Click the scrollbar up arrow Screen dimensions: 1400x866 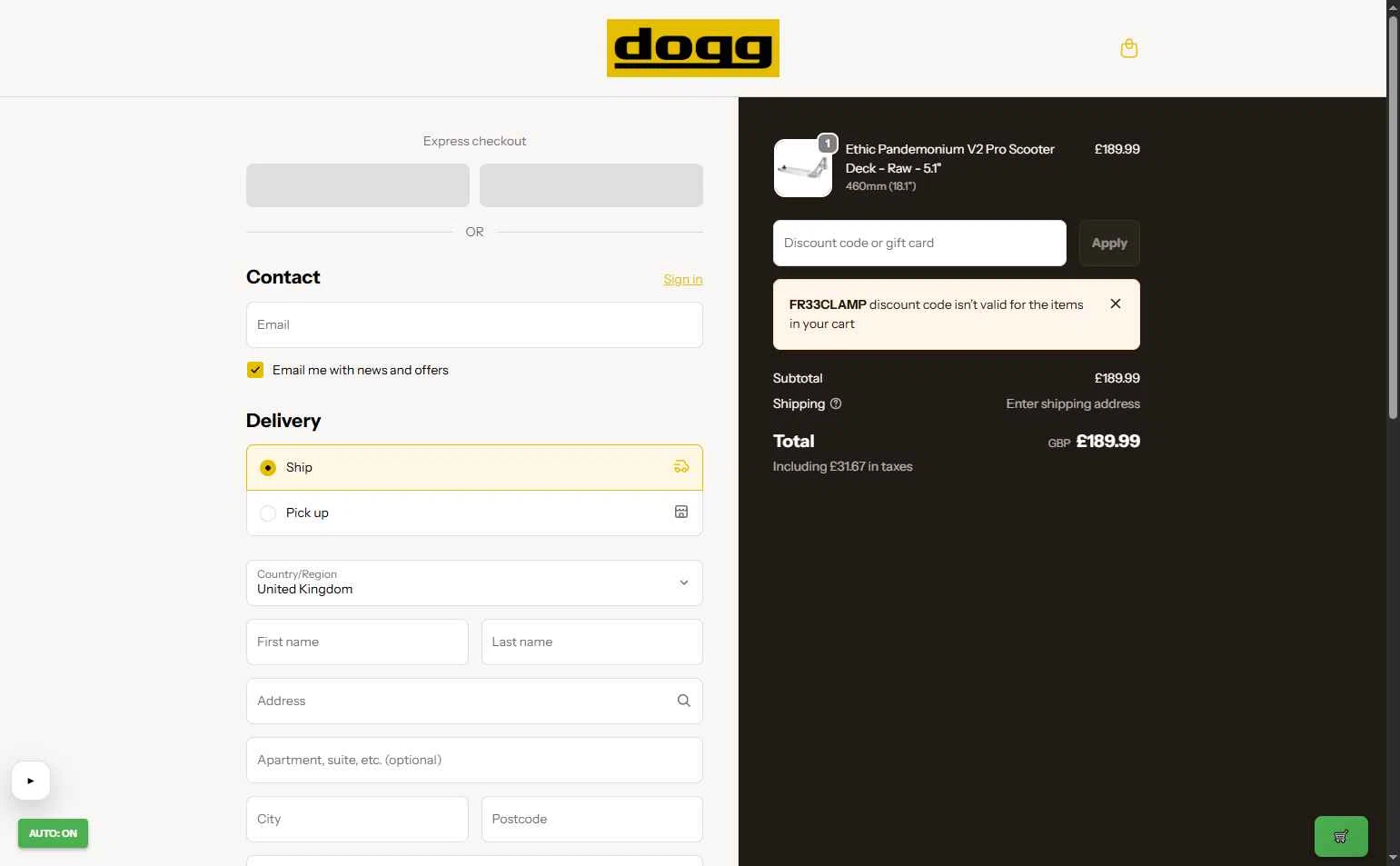[1393, 7]
